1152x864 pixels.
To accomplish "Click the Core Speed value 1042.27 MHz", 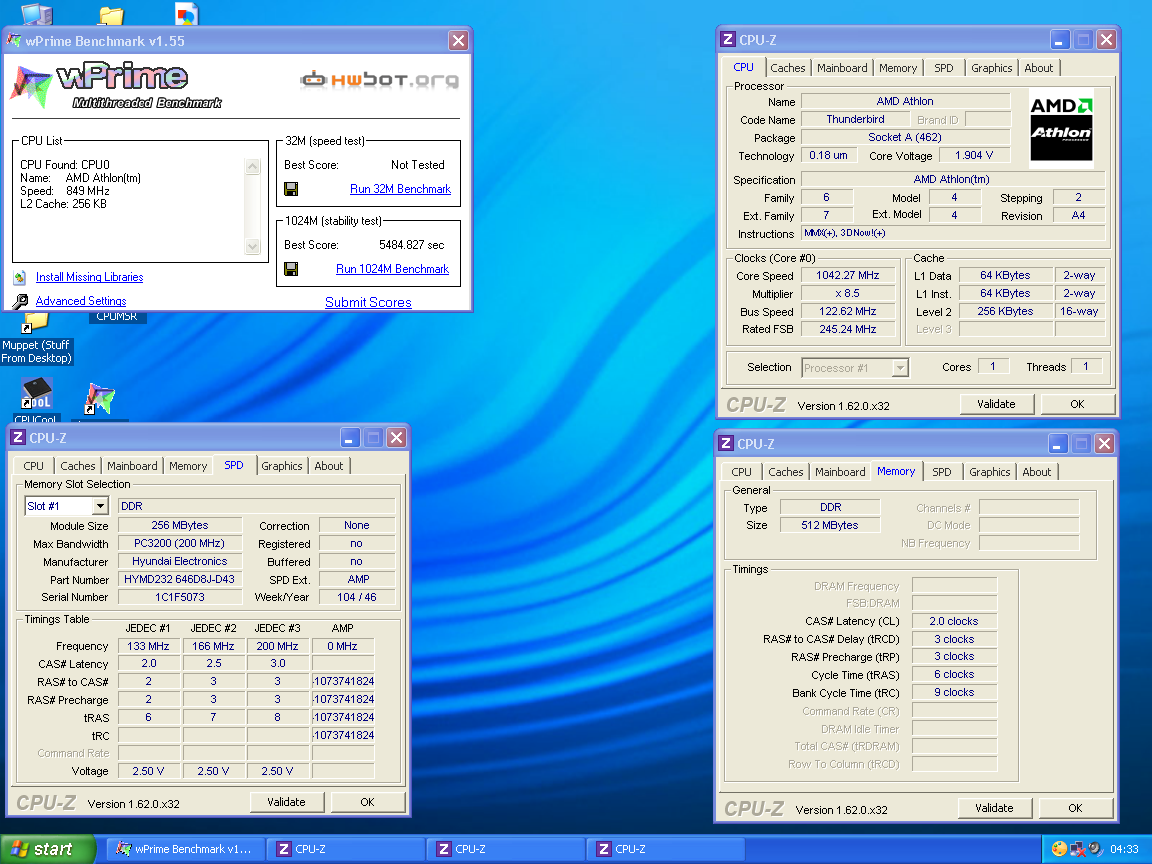I will coord(848,276).
